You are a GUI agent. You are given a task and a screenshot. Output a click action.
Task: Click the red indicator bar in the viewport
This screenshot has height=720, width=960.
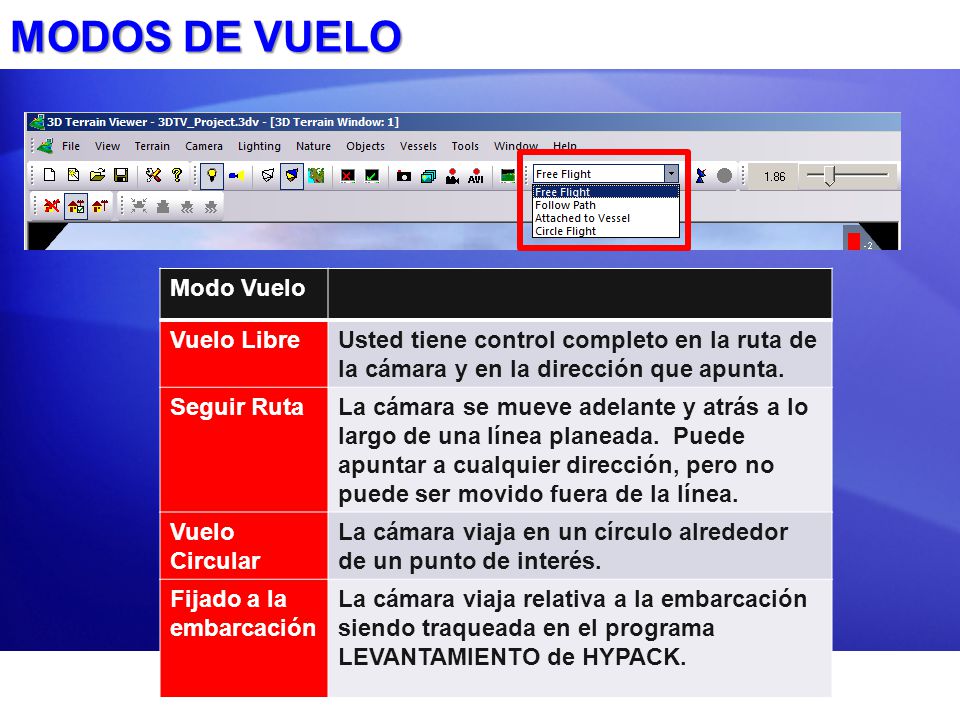pyautogui.click(x=853, y=241)
